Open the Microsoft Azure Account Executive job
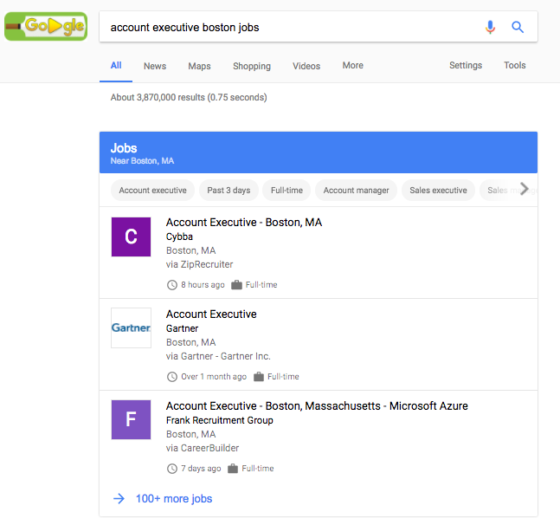Image resolution: width=560 pixels, height=525 pixels. tap(317, 406)
